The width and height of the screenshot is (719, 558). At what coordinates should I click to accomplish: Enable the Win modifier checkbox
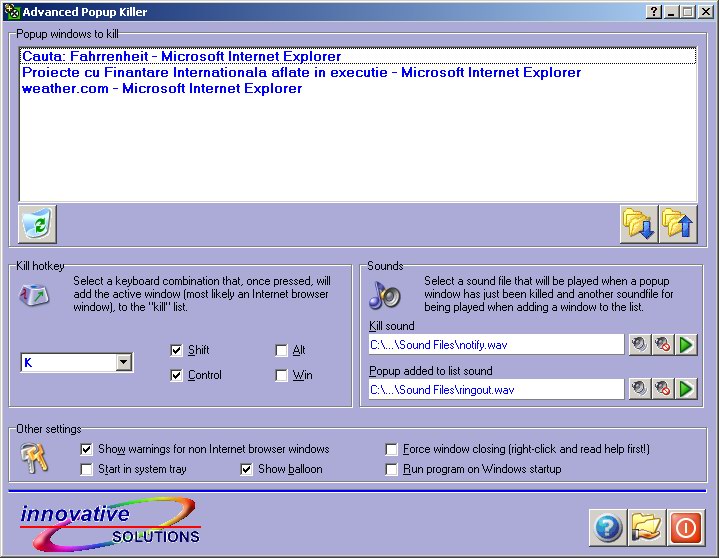(282, 375)
